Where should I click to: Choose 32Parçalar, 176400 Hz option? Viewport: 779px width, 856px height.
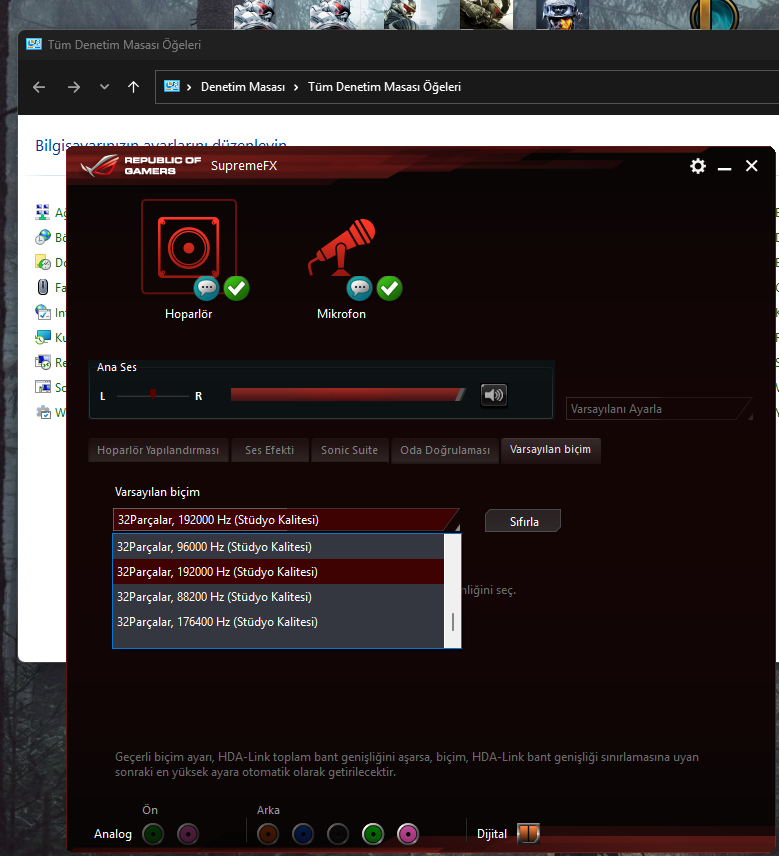click(278, 622)
